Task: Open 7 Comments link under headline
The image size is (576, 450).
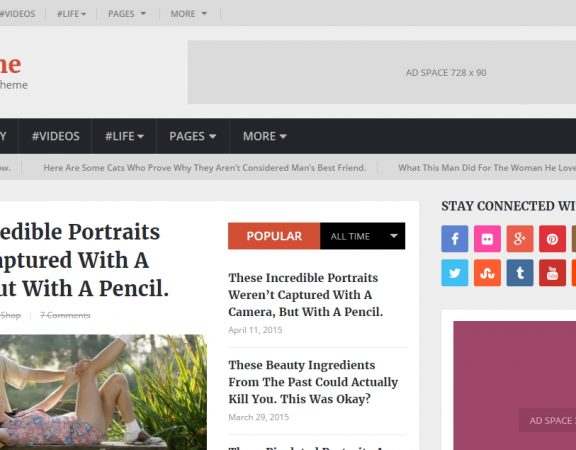Action: pyautogui.click(x=65, y=315)
